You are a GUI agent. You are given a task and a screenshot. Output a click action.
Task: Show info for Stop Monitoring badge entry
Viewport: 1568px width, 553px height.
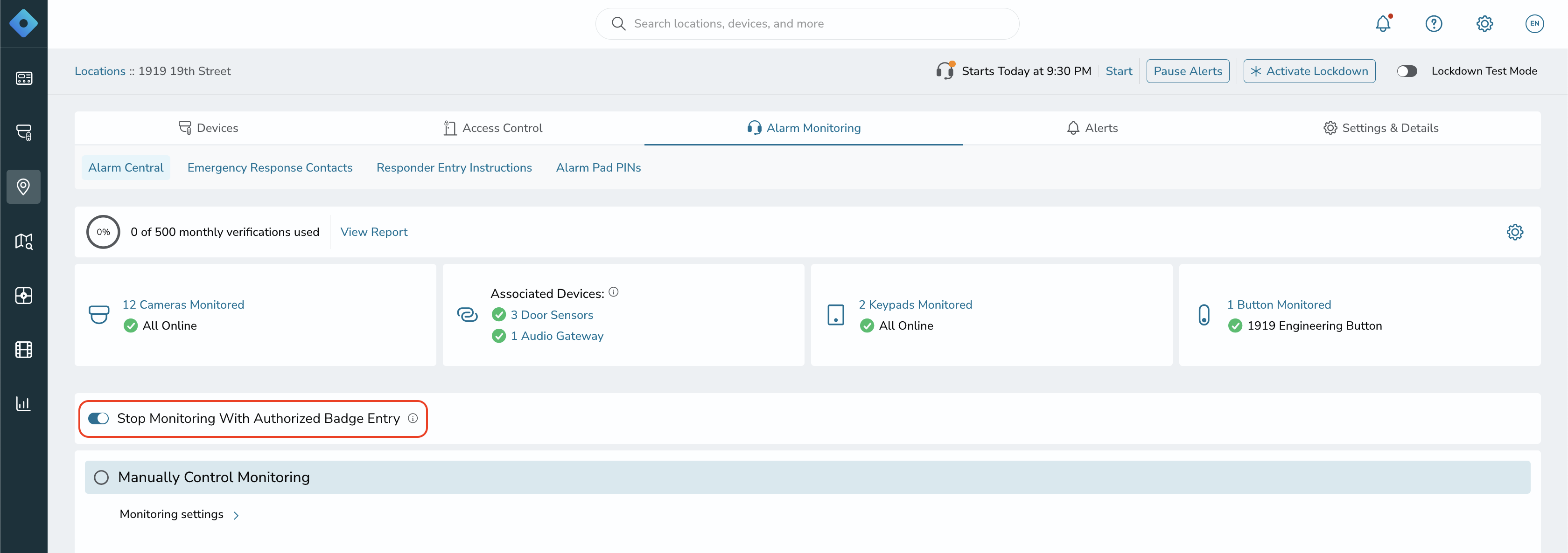413,418
